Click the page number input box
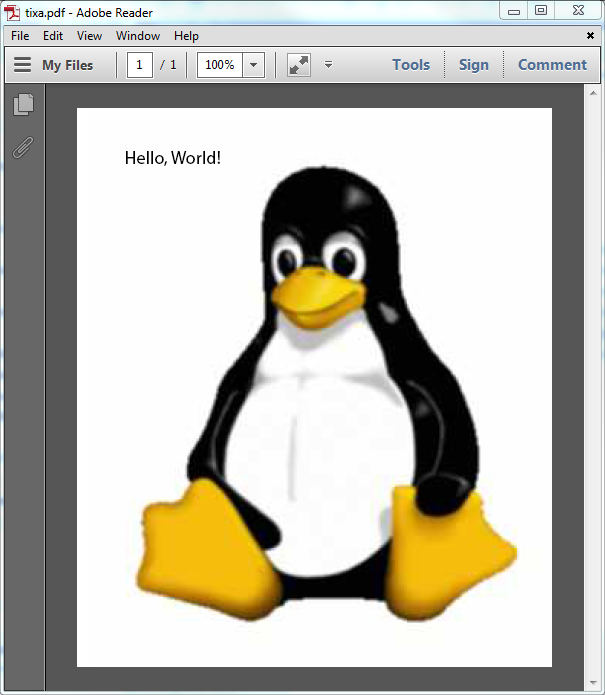The height and width of the screenshot is (695, 605). 139,65
